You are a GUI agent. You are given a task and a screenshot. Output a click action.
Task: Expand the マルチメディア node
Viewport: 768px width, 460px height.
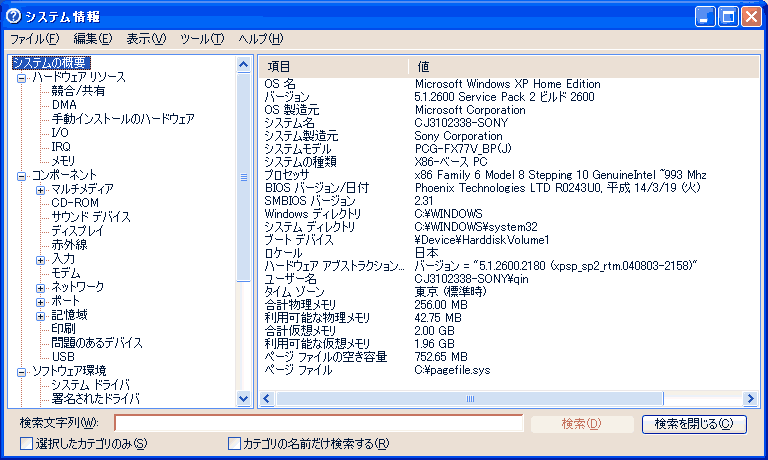tap(41, 190)
